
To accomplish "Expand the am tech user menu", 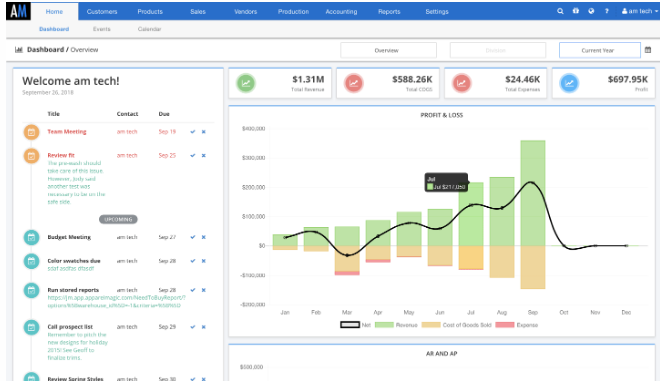I will point(640,11).
